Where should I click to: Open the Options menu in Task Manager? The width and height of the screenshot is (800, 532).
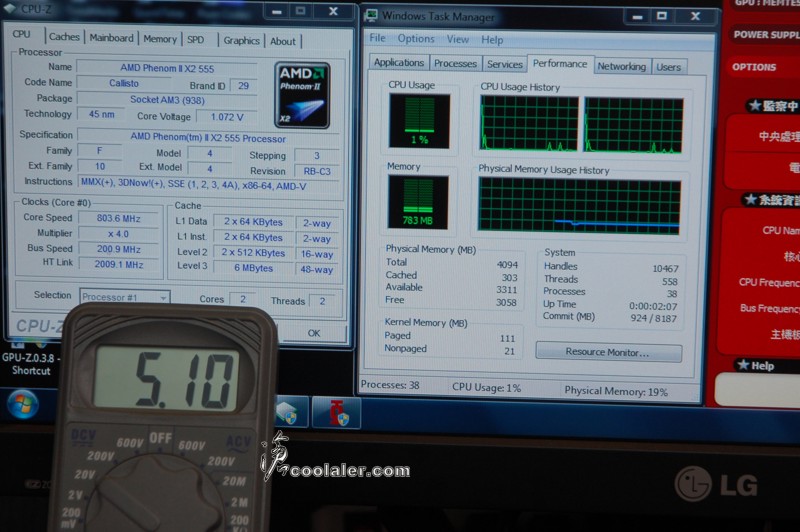[416, 39]
